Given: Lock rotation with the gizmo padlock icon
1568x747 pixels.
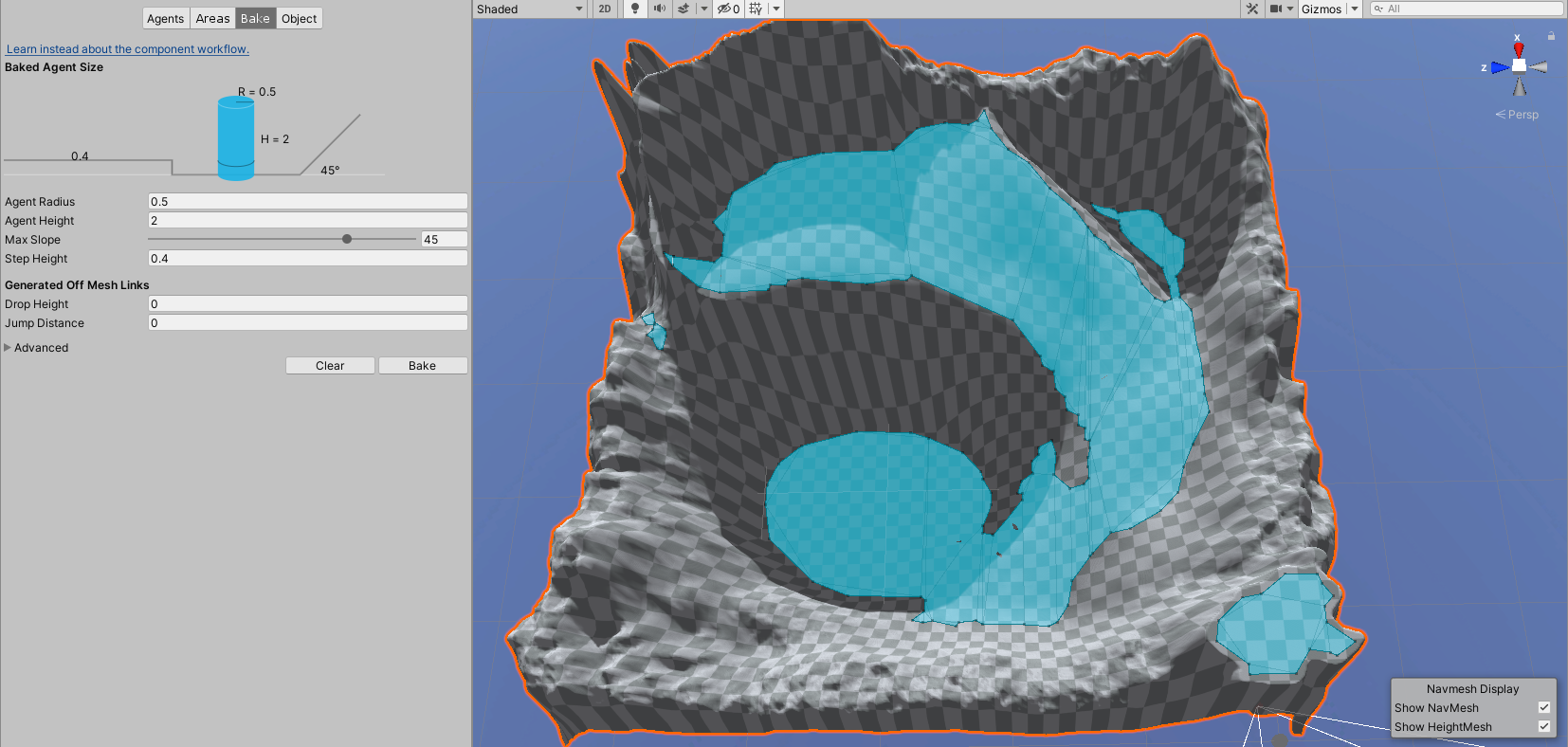Looking at the screenshot, I should (1551, 36).
